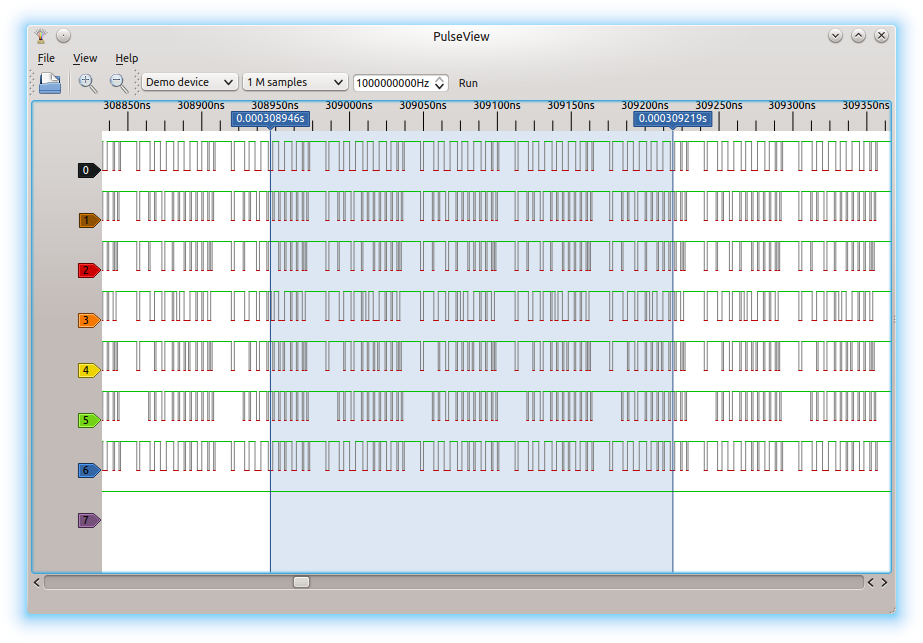
Task: Open the Help menu
Action: click(127, 58)
